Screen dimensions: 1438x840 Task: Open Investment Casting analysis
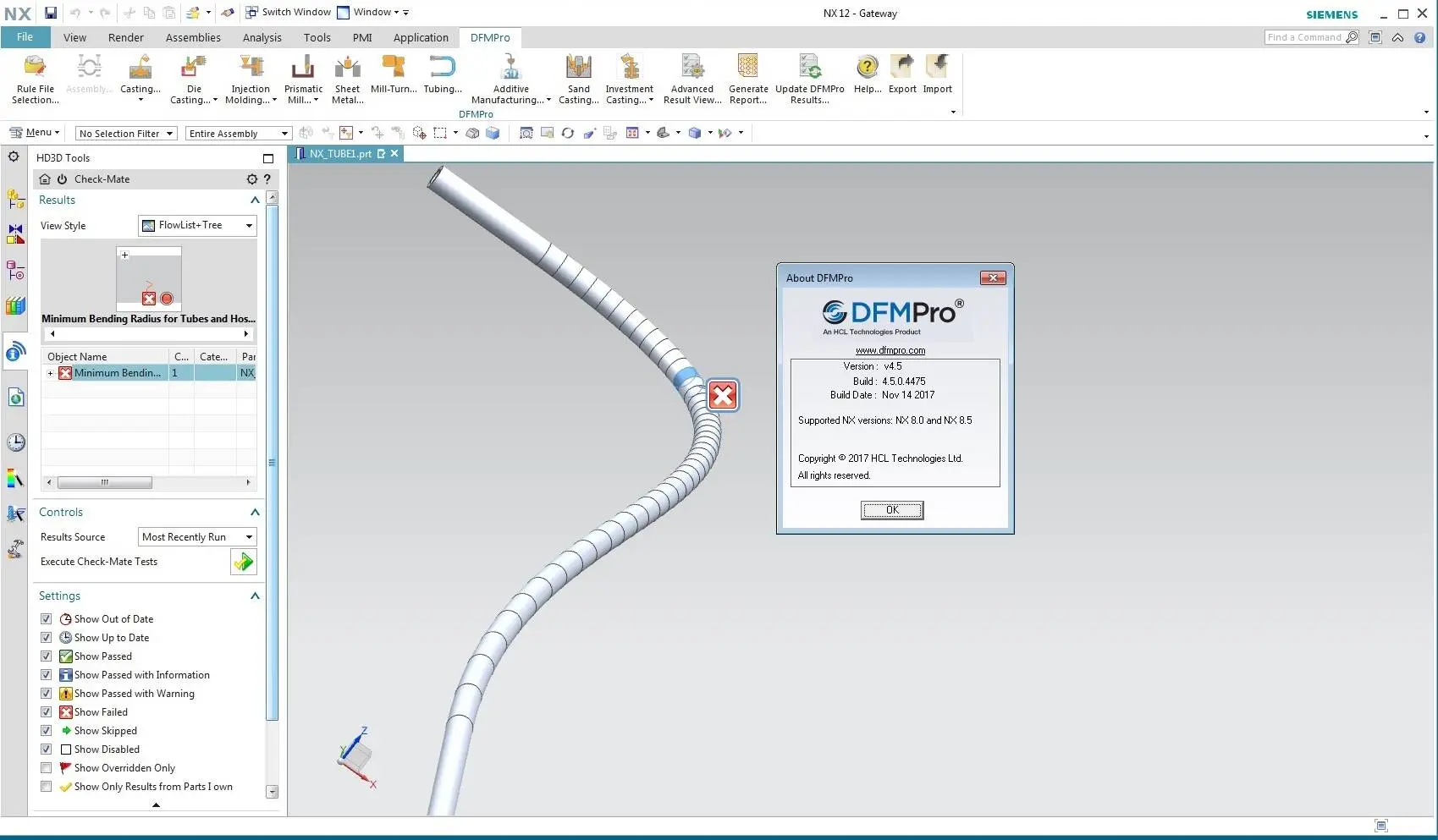[x=629, y=79]
